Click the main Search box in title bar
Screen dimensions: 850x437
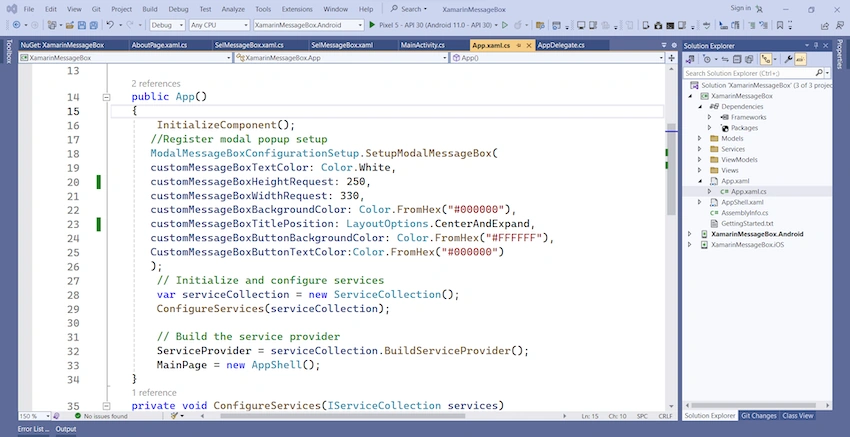(409, 9)
